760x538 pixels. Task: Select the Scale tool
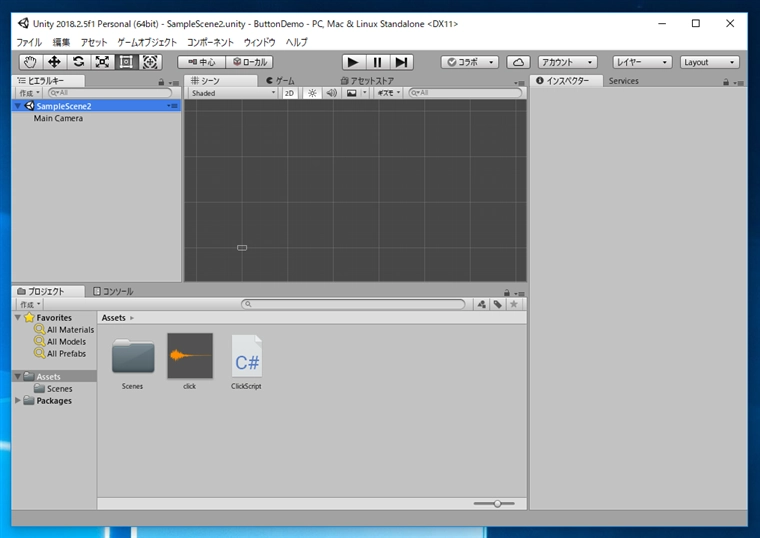tap(102, 62)
